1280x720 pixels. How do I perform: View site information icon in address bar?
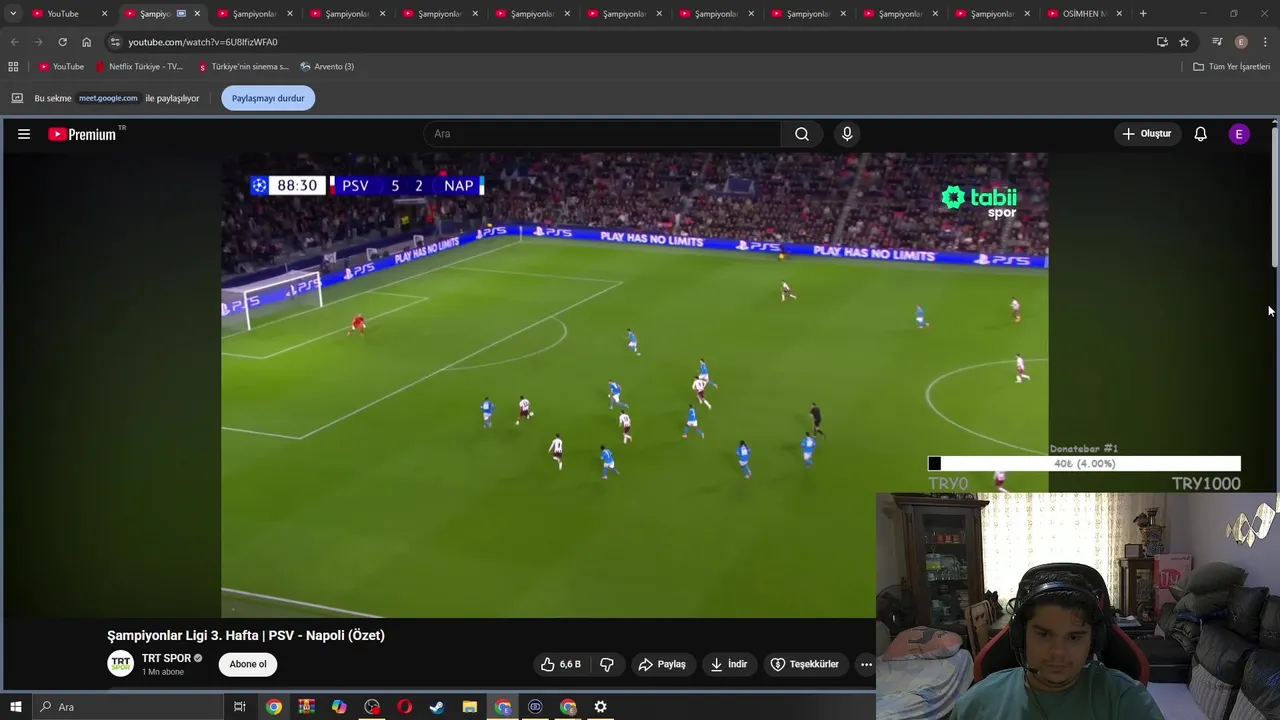click(x=115, y=42)
